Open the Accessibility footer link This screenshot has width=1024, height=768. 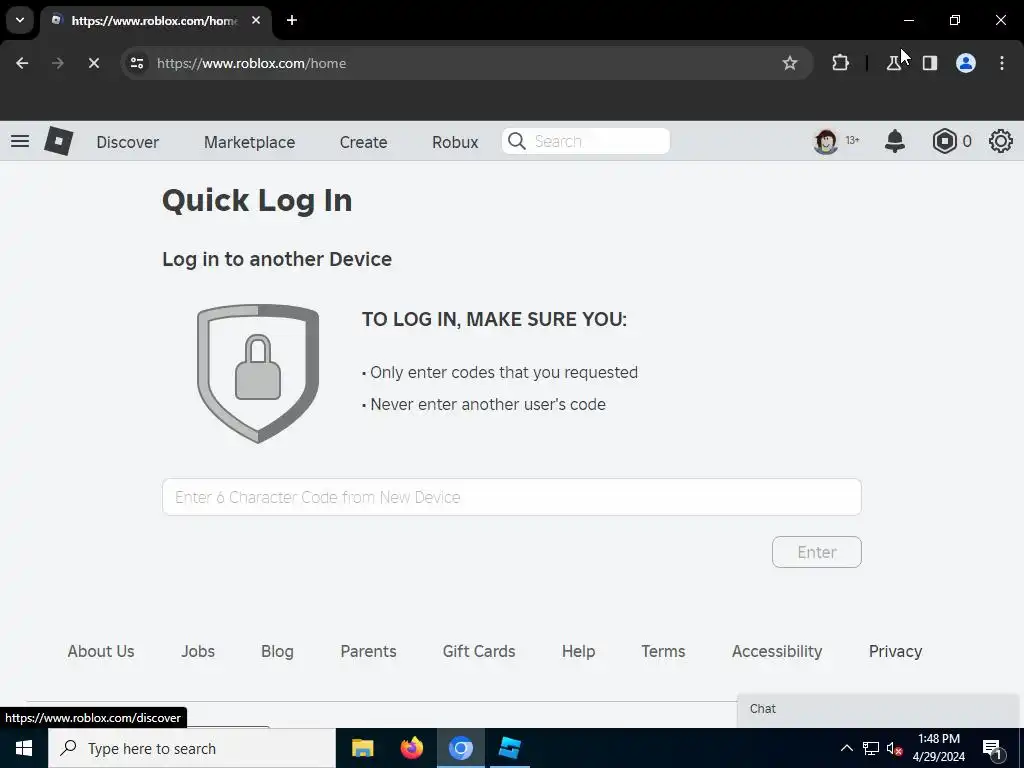click(777, 651)
